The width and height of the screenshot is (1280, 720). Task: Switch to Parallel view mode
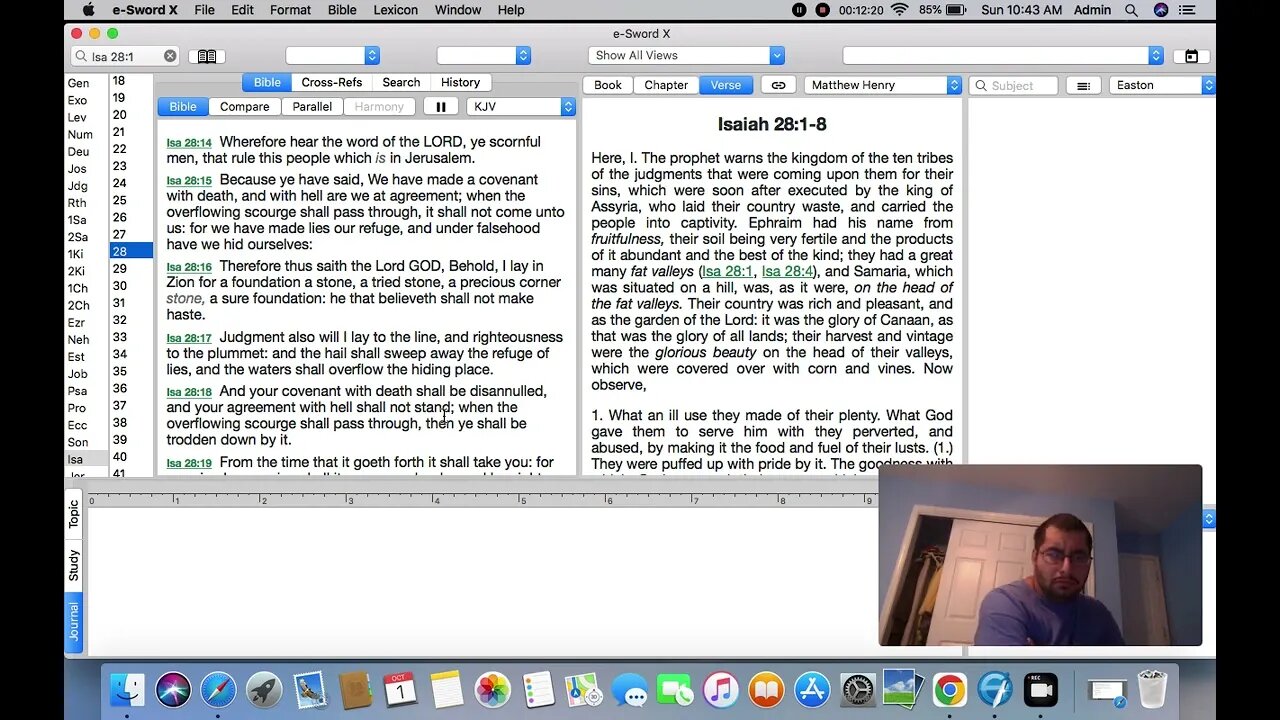[312, 106]
